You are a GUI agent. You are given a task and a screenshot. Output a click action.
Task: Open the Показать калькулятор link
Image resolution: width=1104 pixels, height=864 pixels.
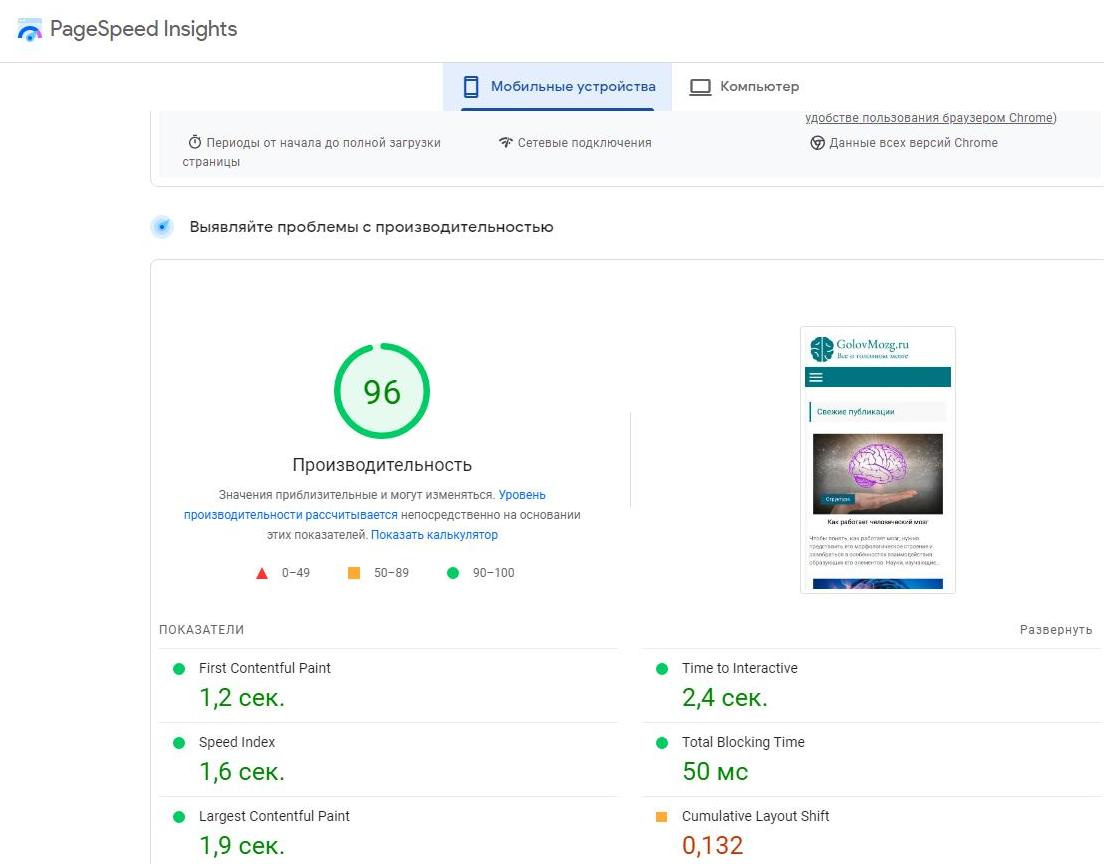pyautogui.click(x=434, y=535)
